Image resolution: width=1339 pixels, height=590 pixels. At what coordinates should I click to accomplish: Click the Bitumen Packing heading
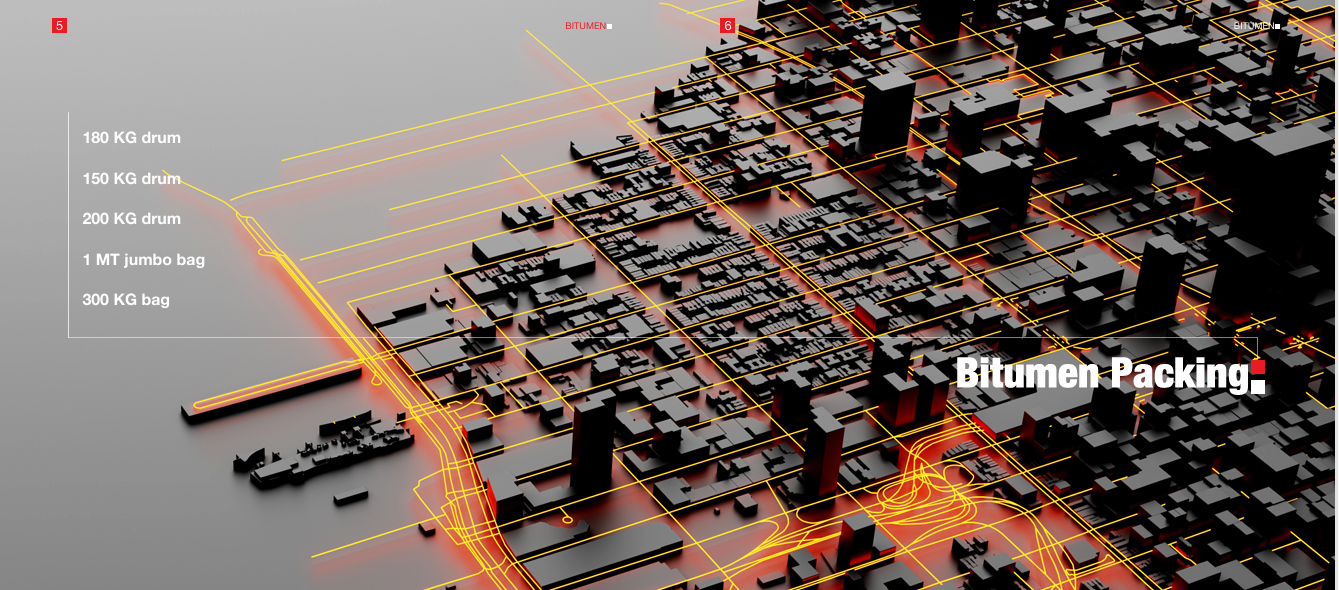point(1100,374)
